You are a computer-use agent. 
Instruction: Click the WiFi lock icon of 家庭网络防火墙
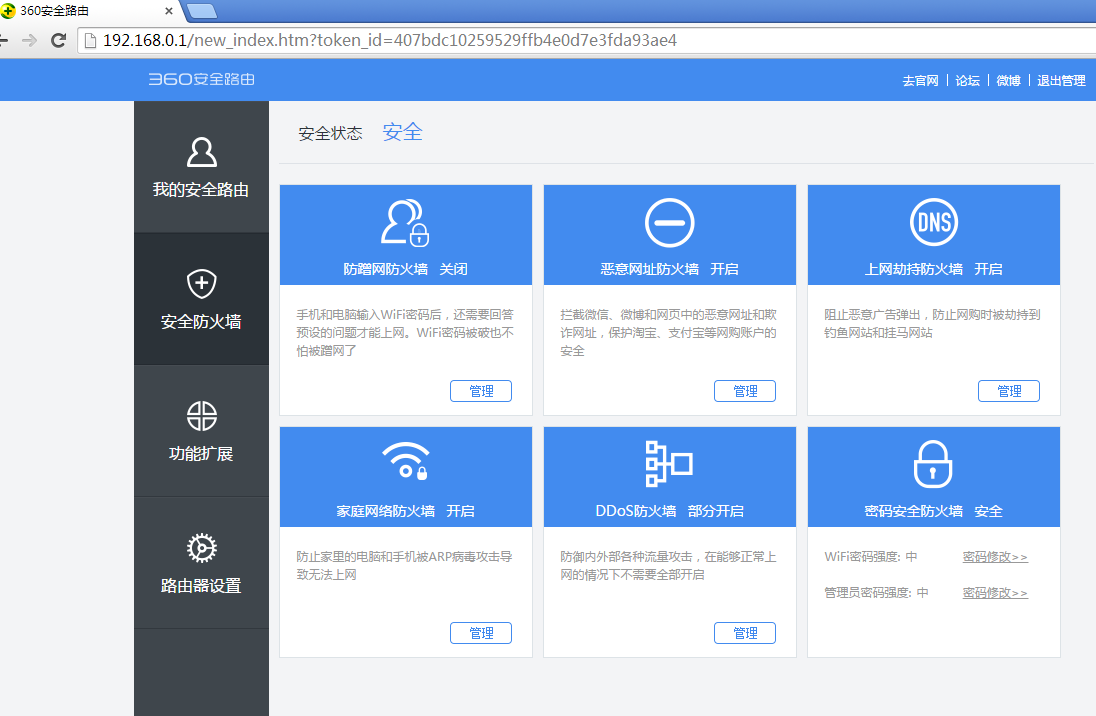[405, 461]
